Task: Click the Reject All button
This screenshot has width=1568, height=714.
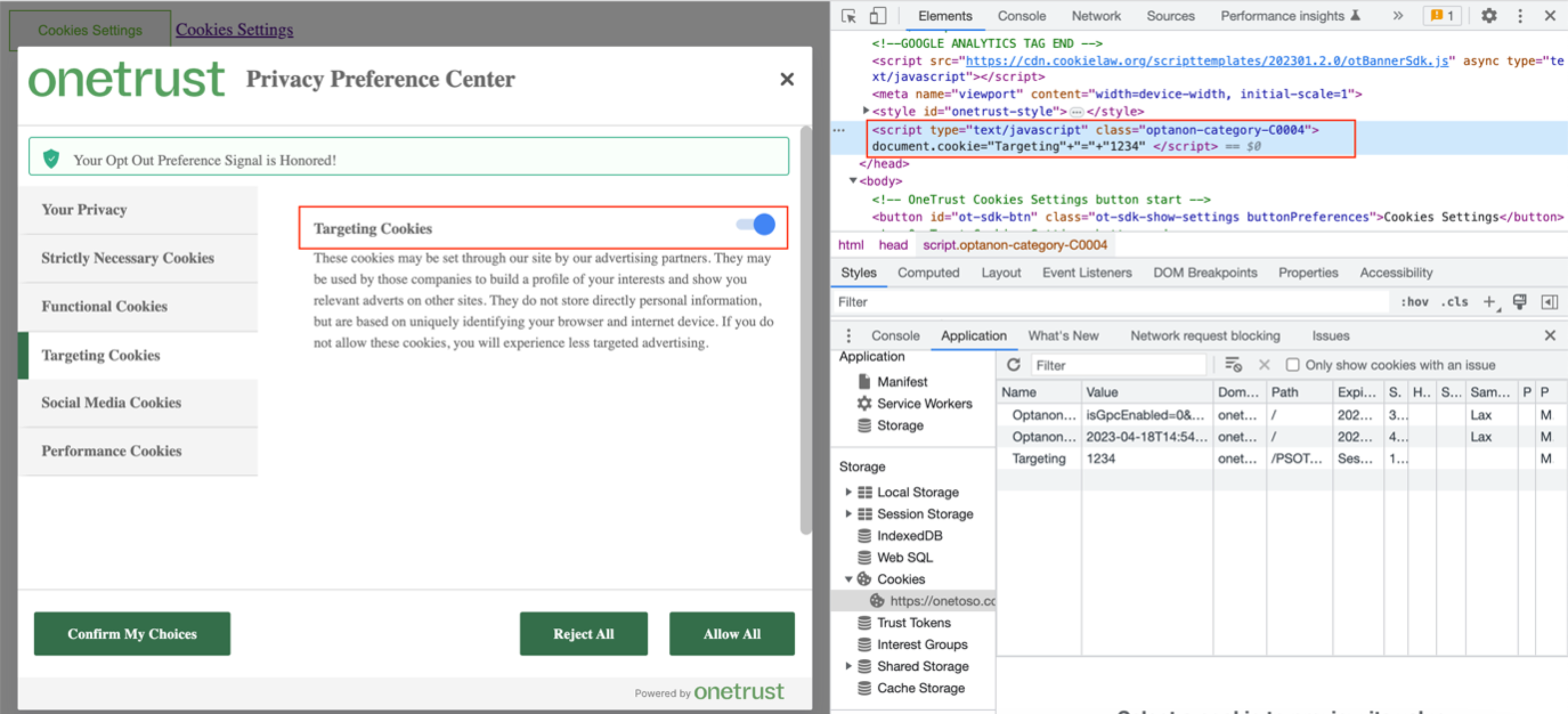Action: click(x=584, y=633)
